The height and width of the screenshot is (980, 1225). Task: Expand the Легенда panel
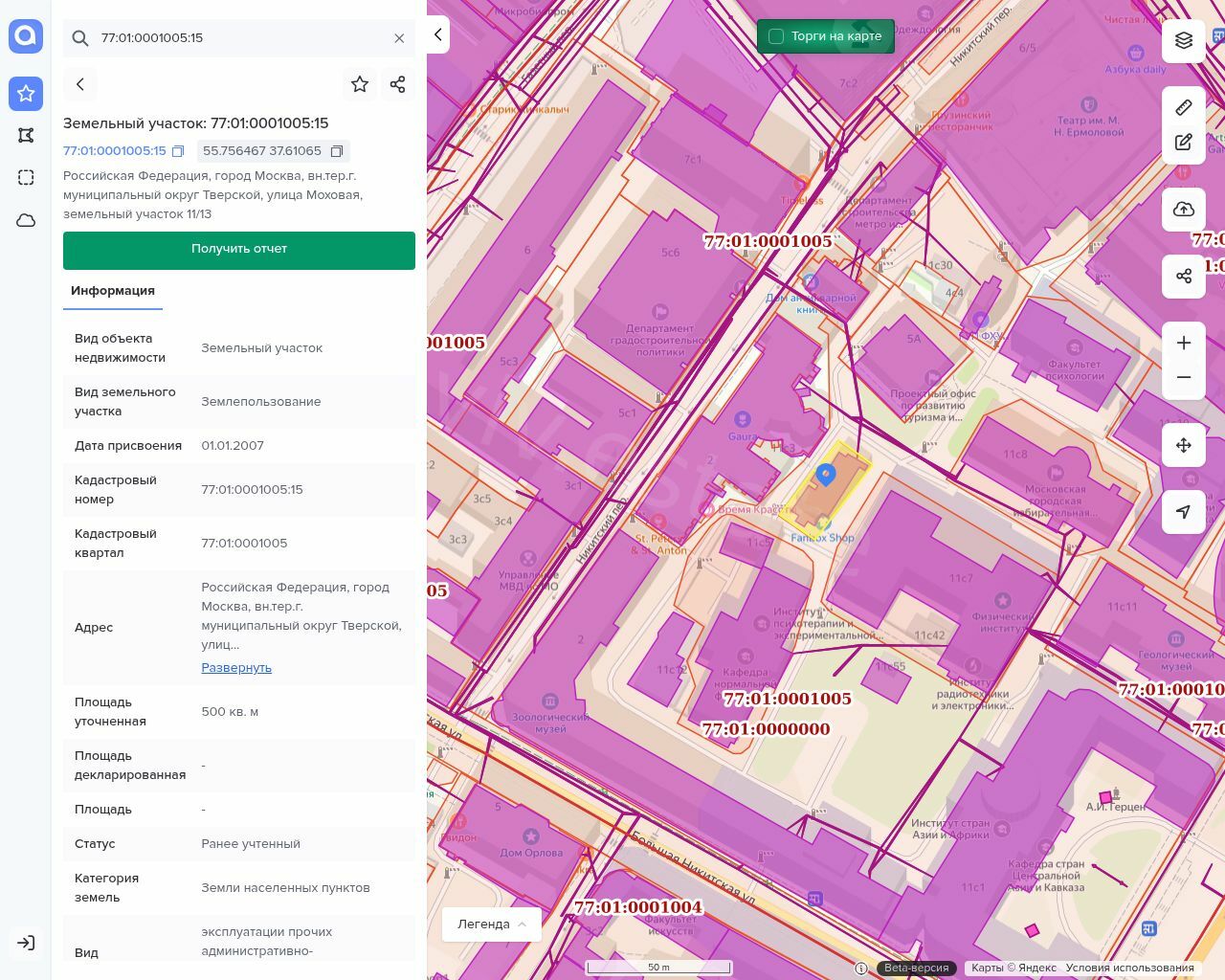(x=492, y=924)
